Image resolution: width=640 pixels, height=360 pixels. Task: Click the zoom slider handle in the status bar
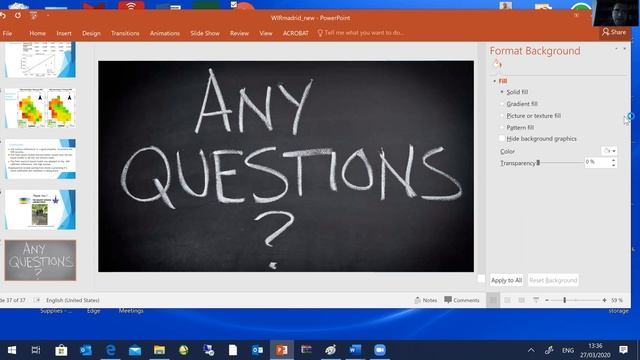tap(564, 300)
